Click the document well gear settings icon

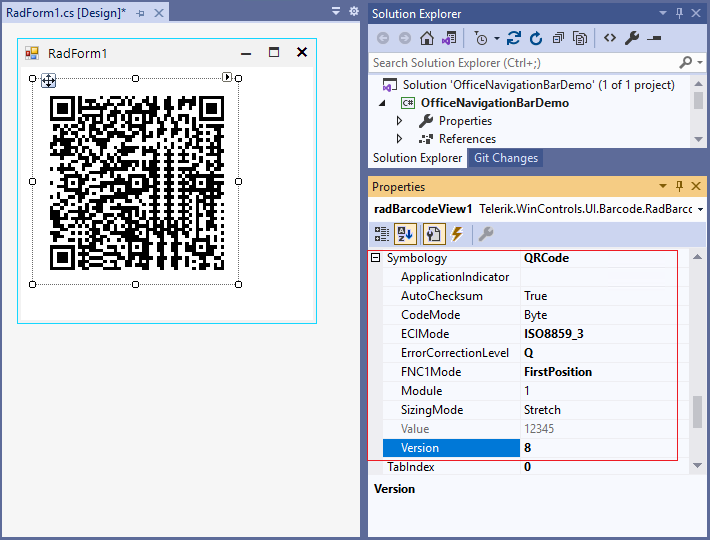click(354, 11)
